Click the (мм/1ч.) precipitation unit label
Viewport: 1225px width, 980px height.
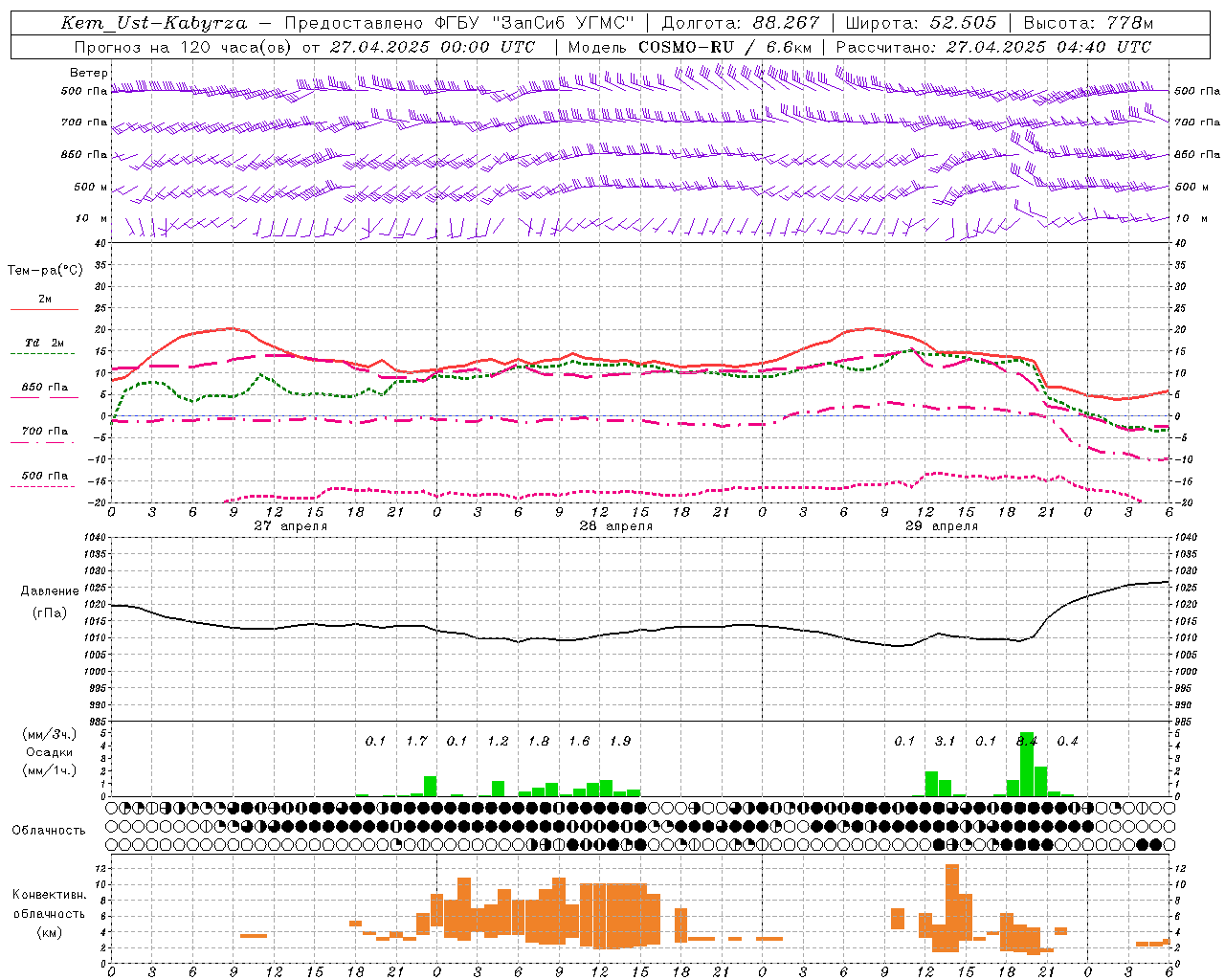tap(49, 770)
